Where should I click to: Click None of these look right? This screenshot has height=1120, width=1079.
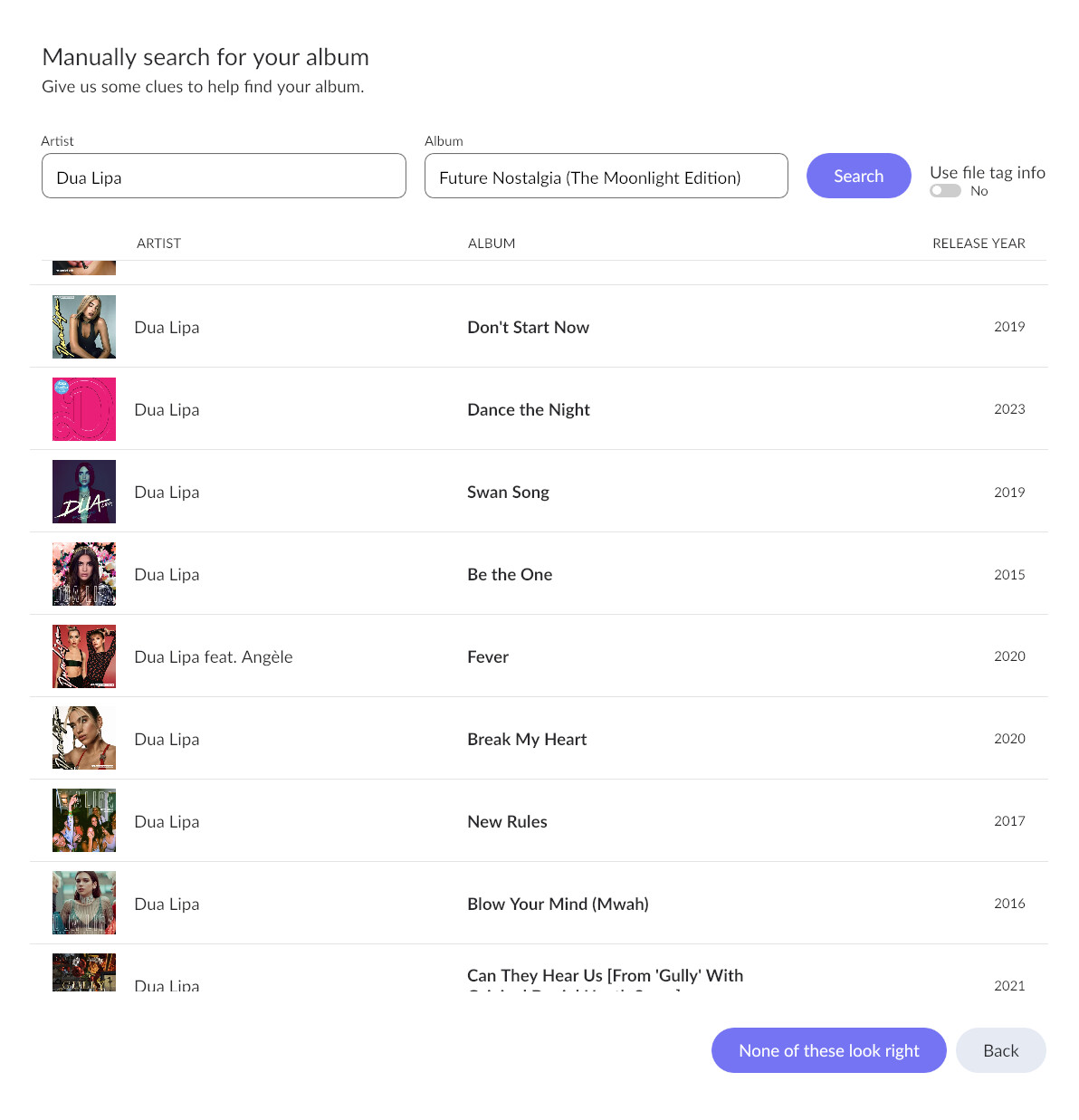(x=828, y=1050)
